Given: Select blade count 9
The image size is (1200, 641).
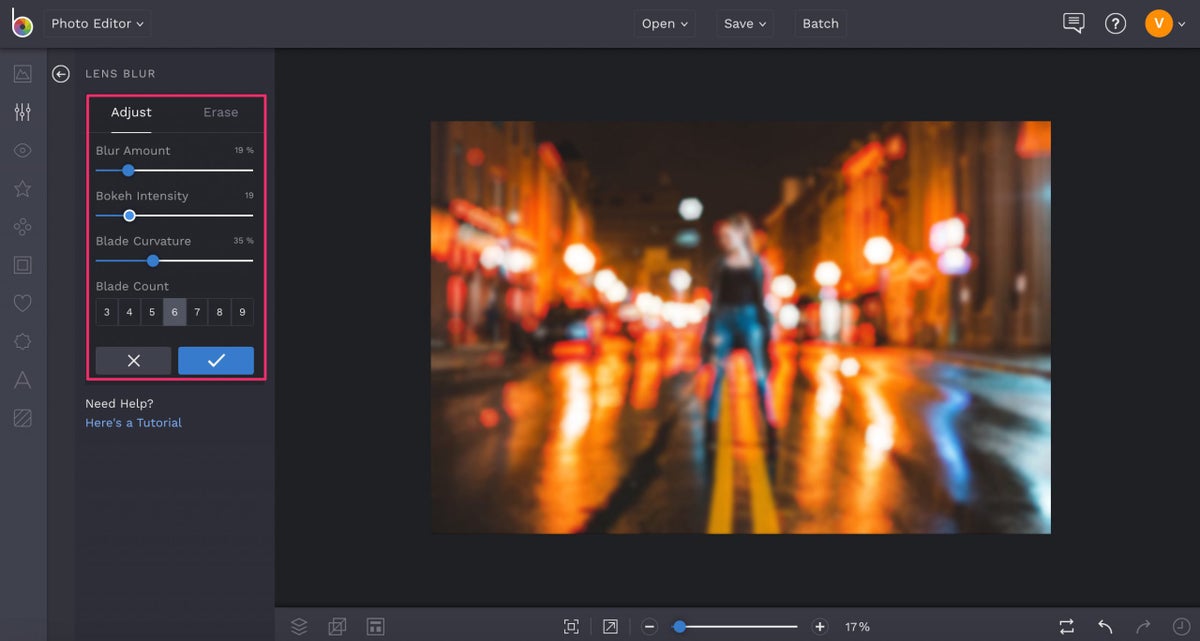Looking at the screenshot, I should (242, 312).
